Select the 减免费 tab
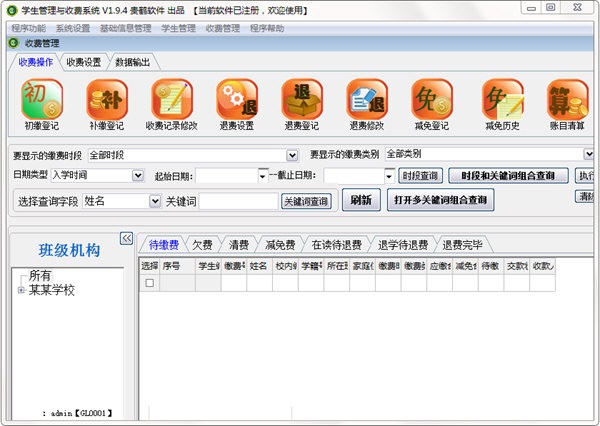 coord(280,245)
